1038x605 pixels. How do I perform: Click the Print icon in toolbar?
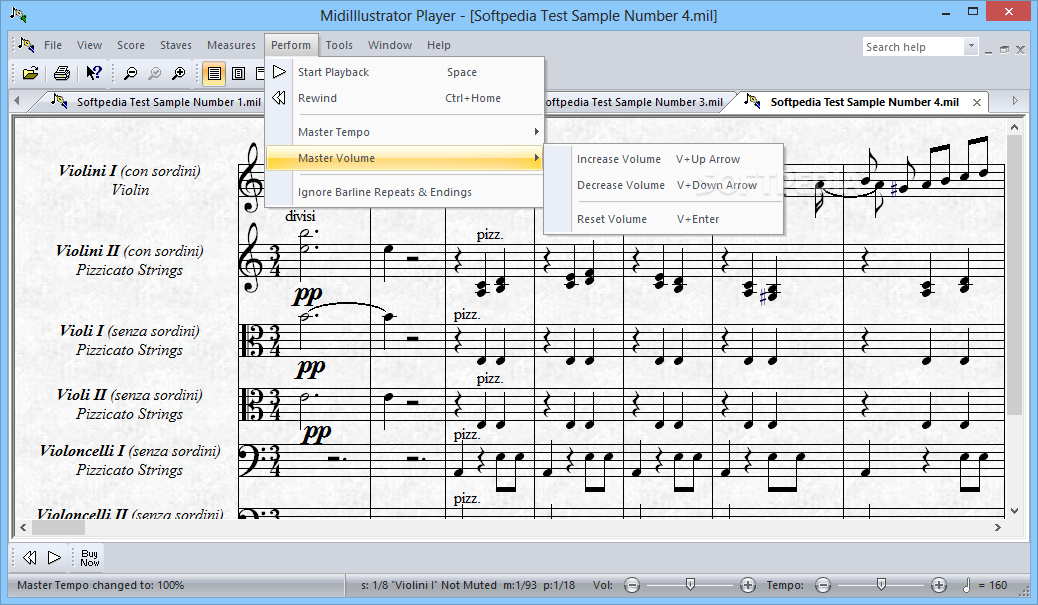coord(62,73)
